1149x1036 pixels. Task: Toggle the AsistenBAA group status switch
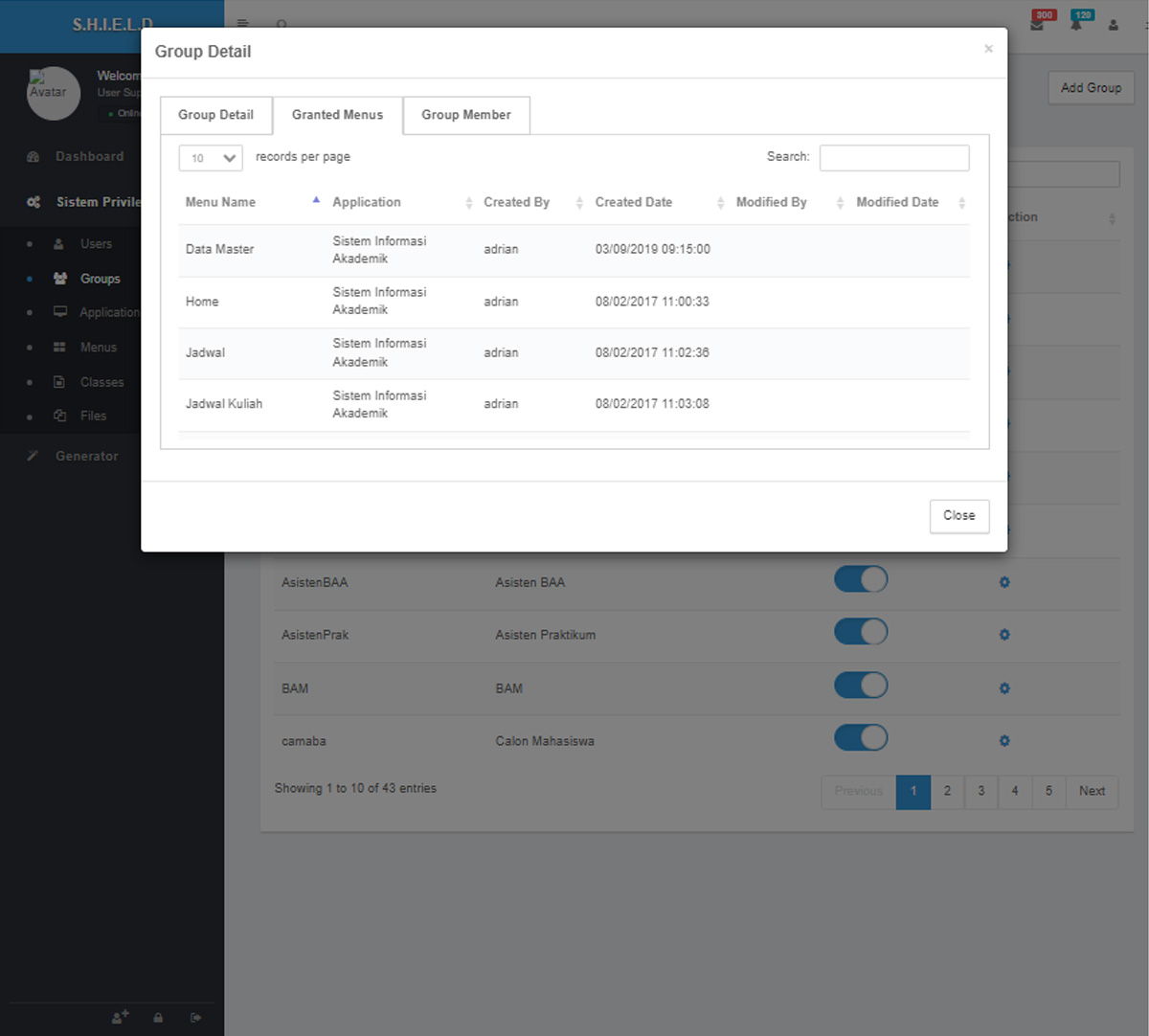pos(861,579)
